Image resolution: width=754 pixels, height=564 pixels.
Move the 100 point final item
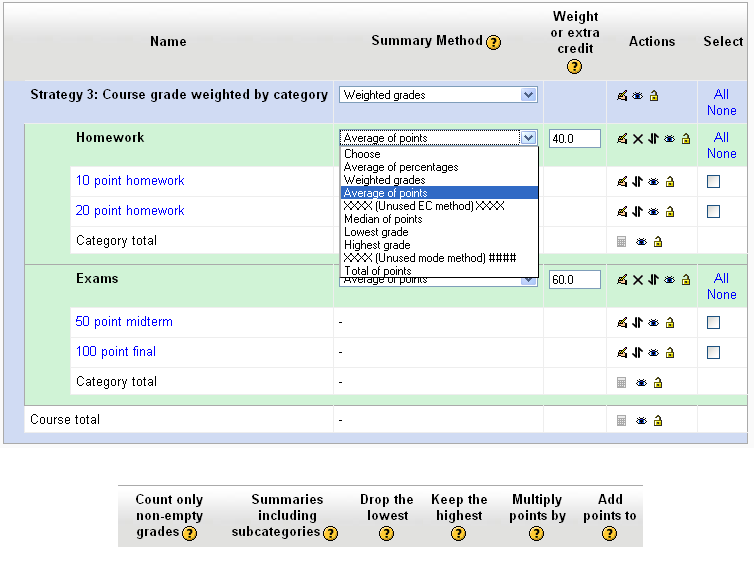pos(637,353)
